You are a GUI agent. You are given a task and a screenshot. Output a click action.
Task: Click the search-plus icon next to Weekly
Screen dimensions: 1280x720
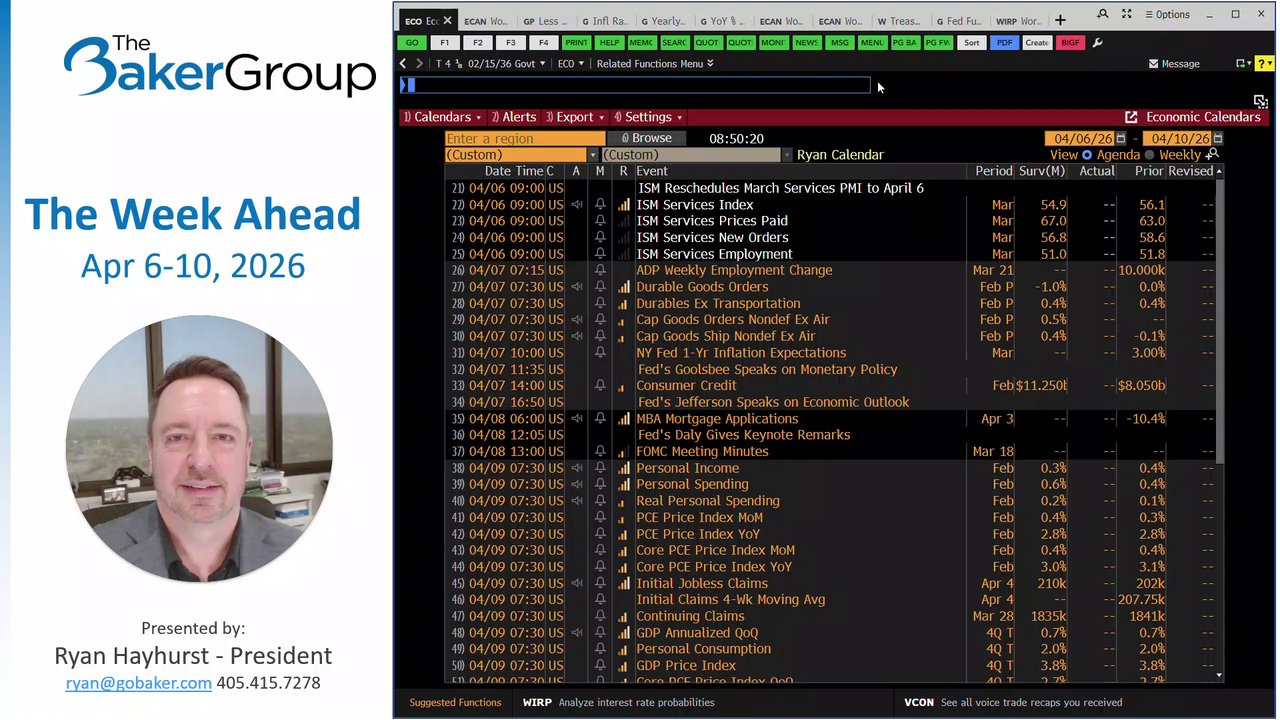coord(1213,154)
